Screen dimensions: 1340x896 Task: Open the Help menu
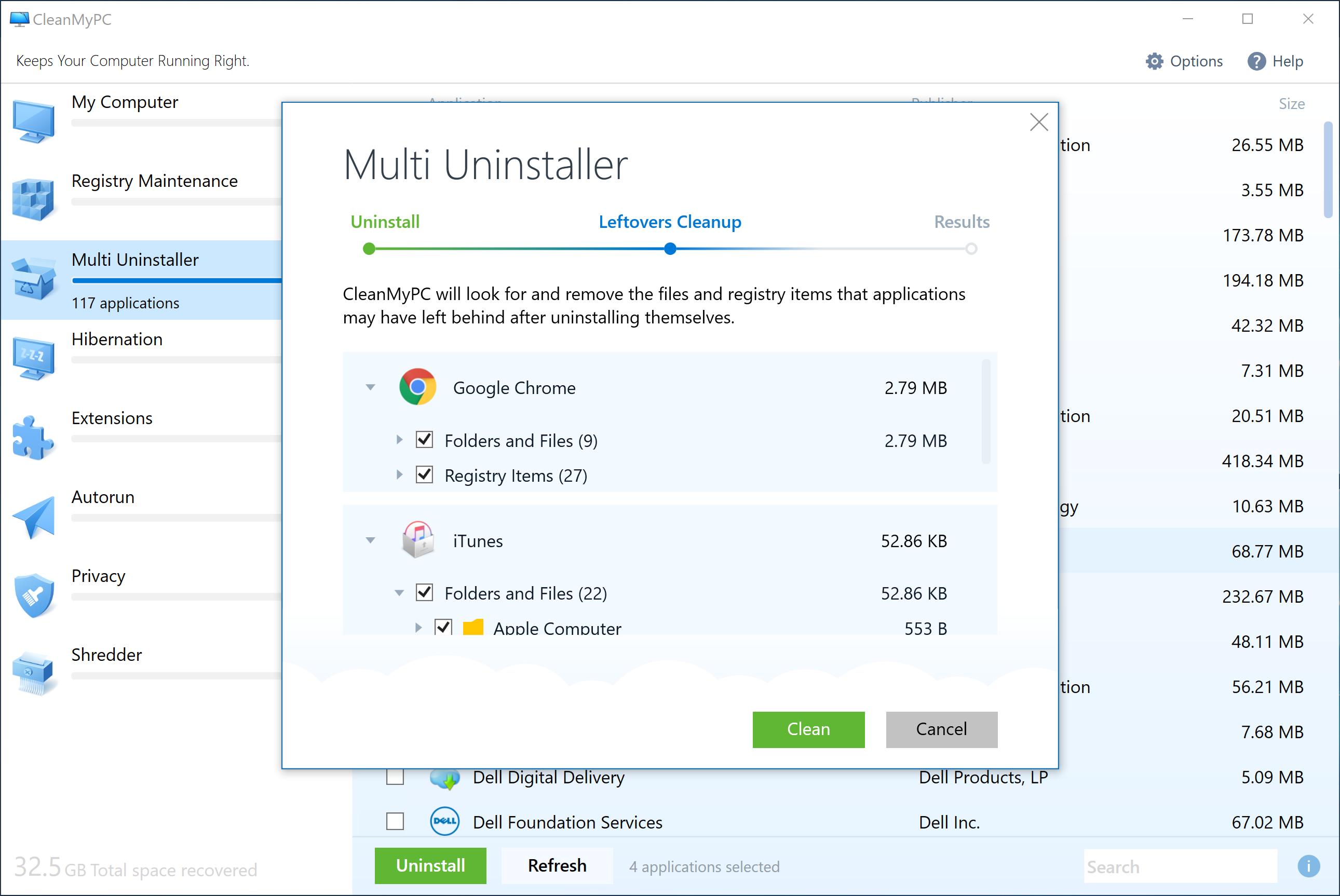click(x=1276, y=61)
